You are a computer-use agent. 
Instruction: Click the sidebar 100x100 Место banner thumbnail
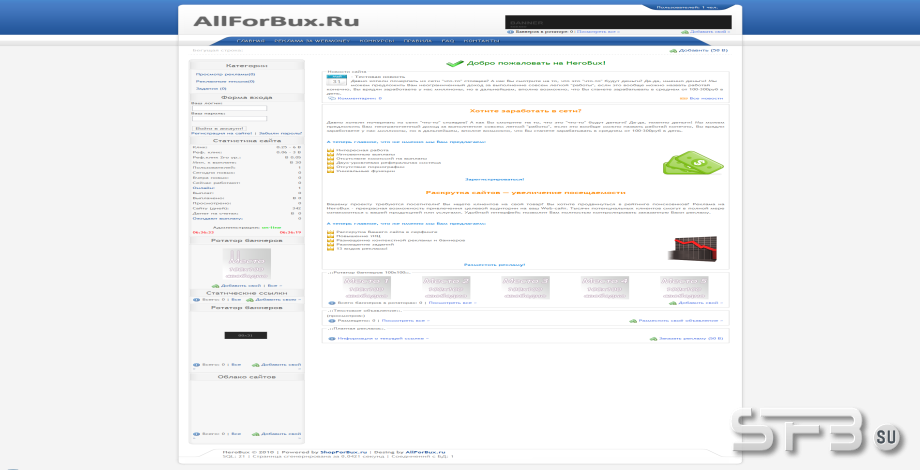(246, 265)
